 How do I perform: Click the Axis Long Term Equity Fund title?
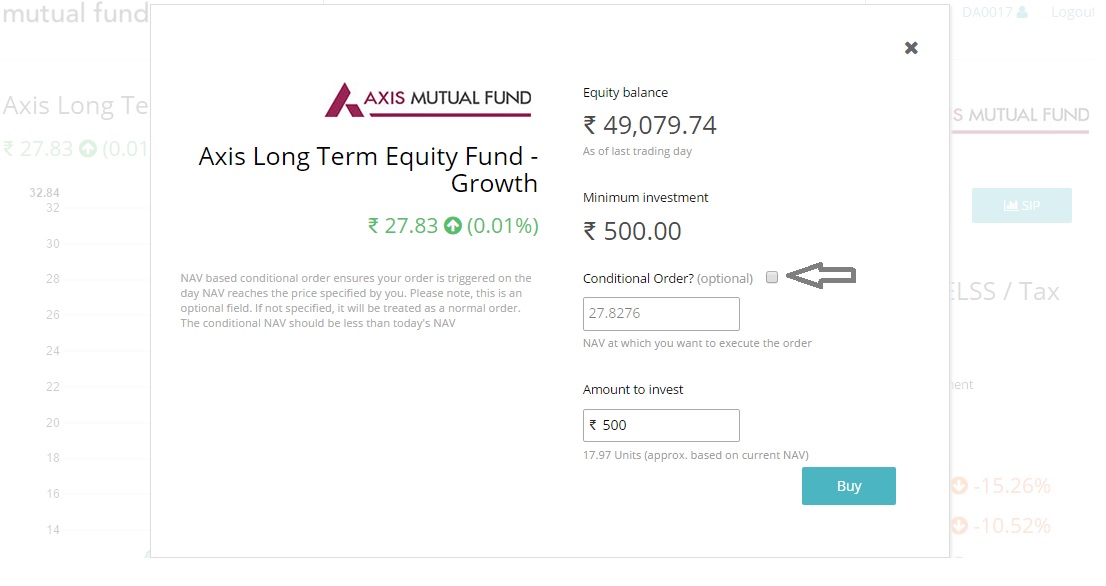pos(368,169)
